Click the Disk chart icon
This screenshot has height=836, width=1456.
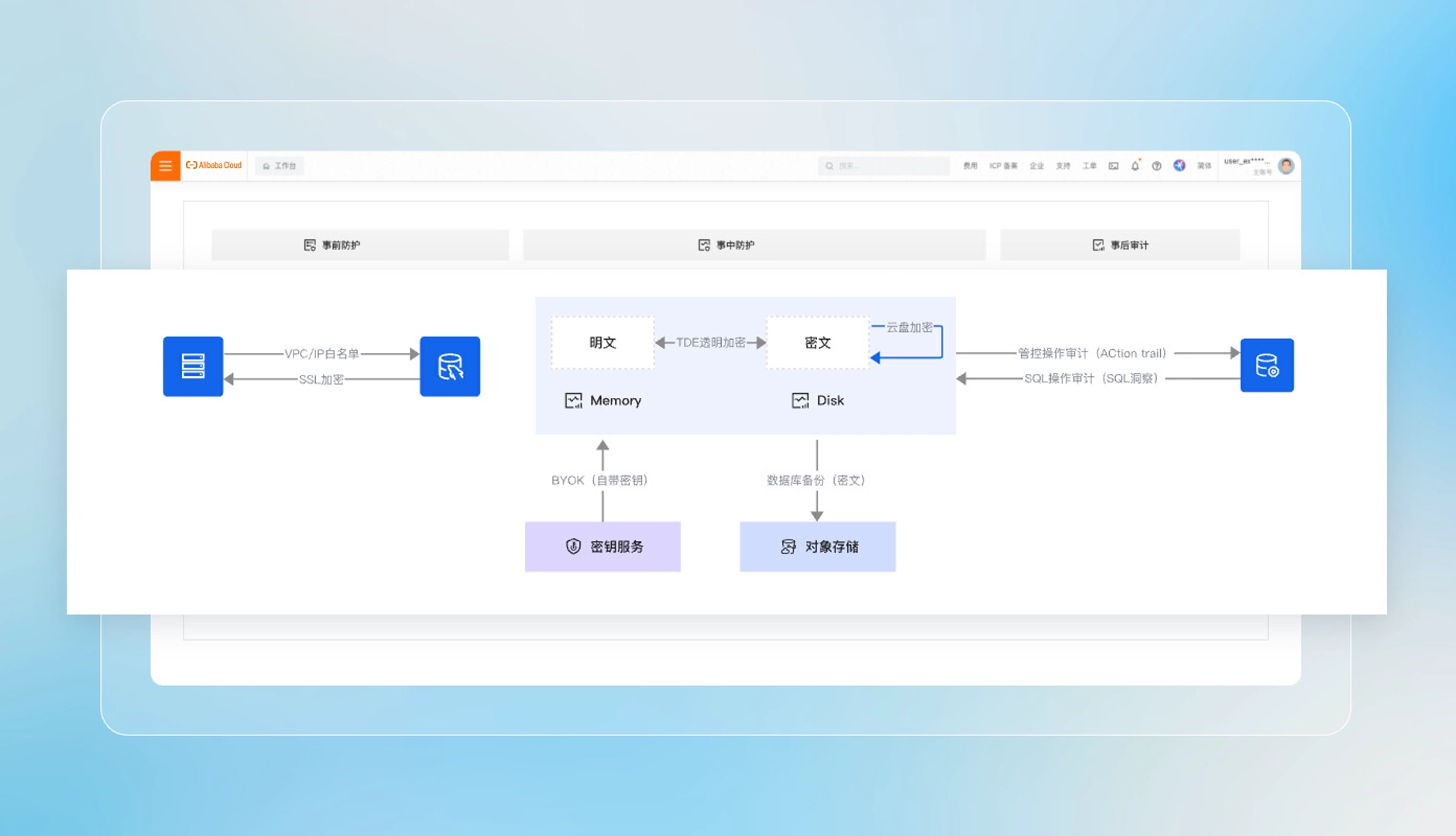[800, 400]
